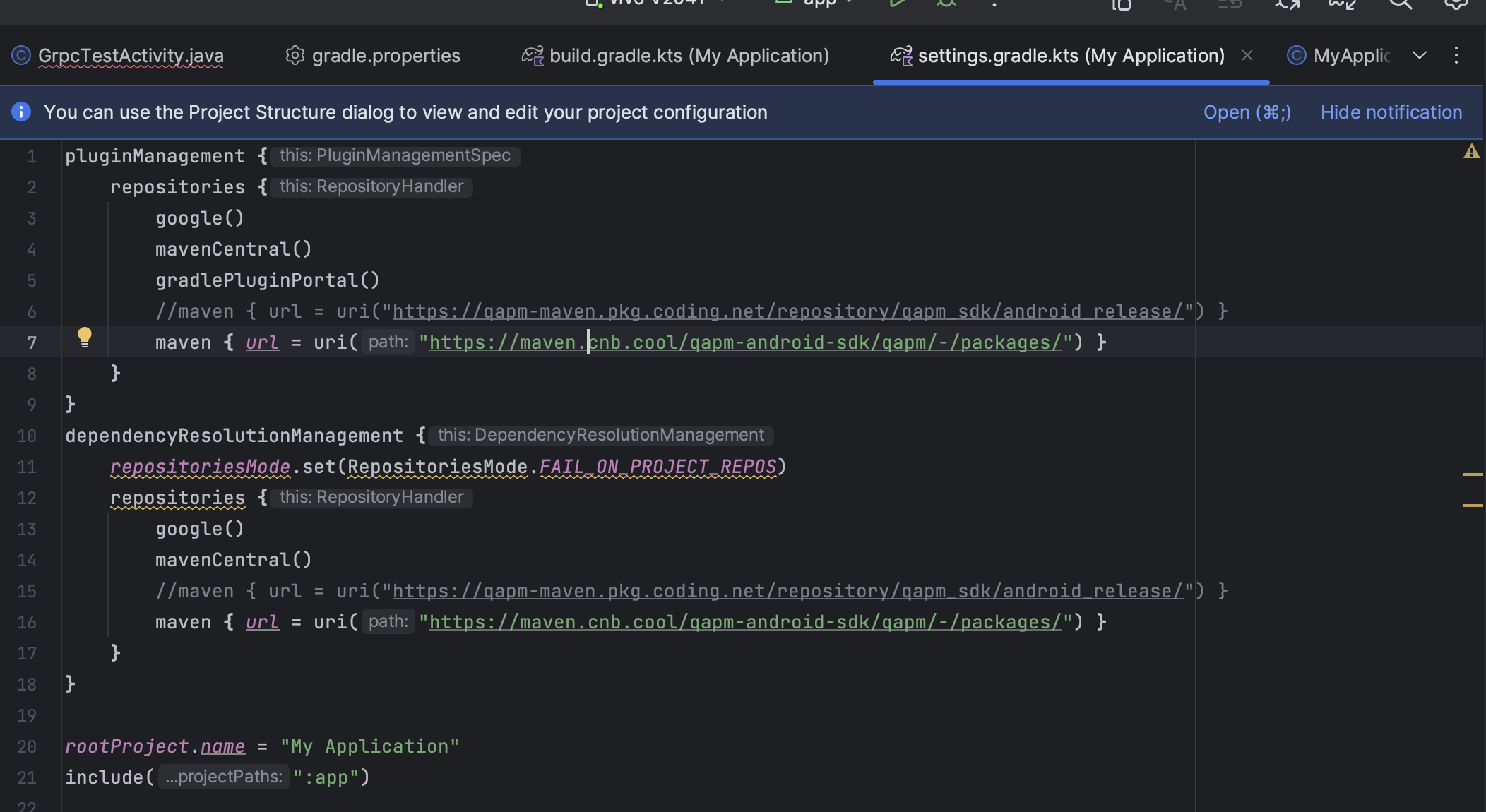Open the app run configuration dropdown
This screenshot has width=1486, height=812.
tap(819, 4)
